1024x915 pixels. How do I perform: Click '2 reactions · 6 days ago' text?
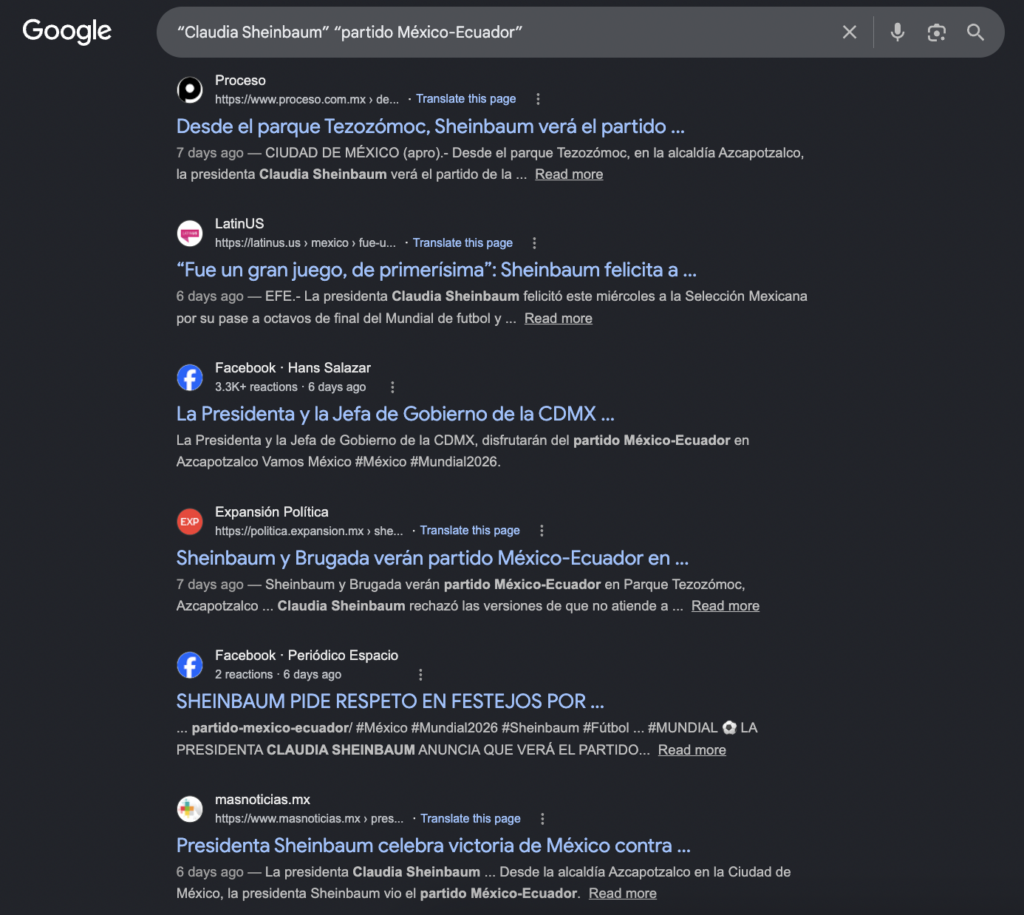click(278, 675)
